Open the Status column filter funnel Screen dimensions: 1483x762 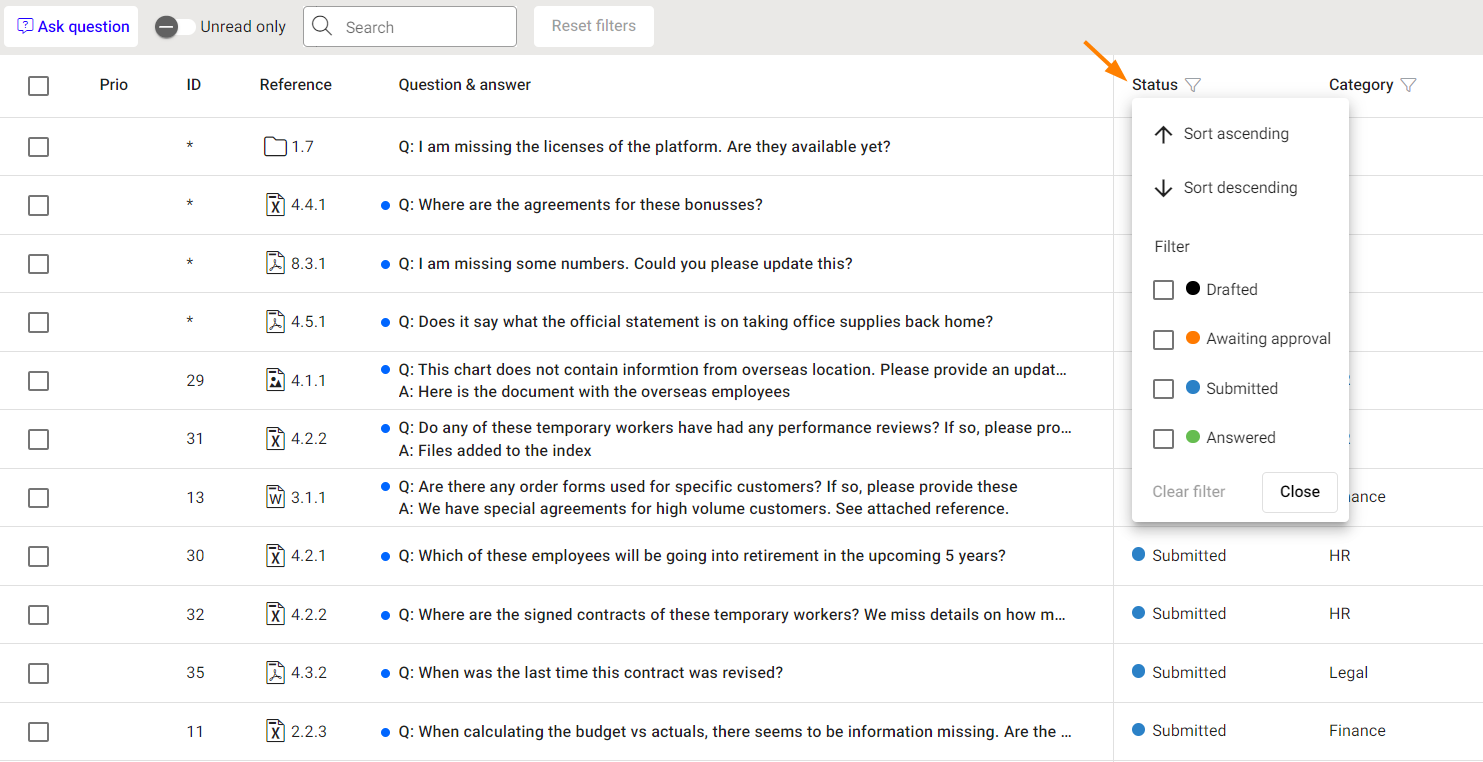coord(1193,85)
